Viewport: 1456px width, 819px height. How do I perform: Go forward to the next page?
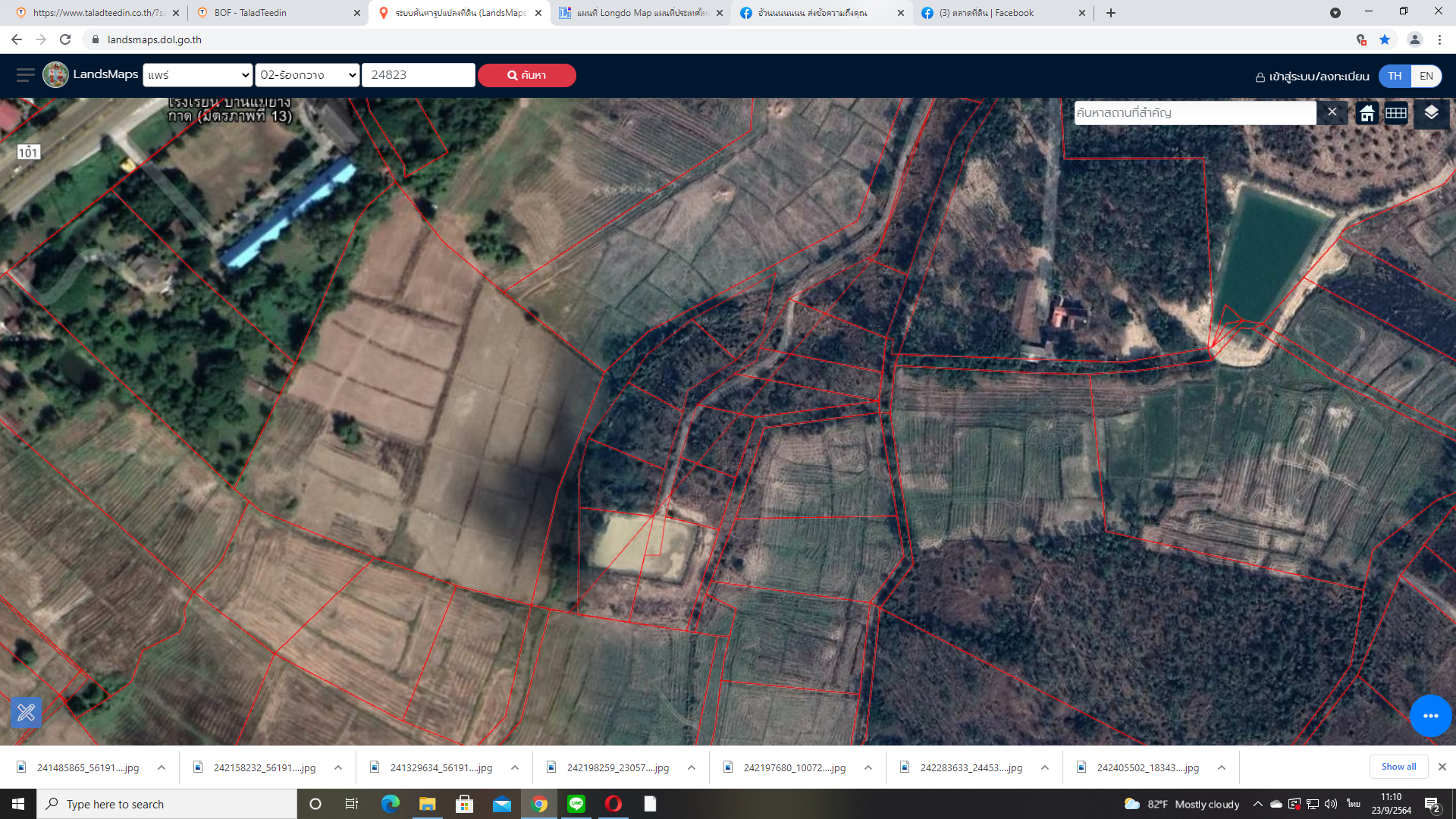tap(41, 39)
